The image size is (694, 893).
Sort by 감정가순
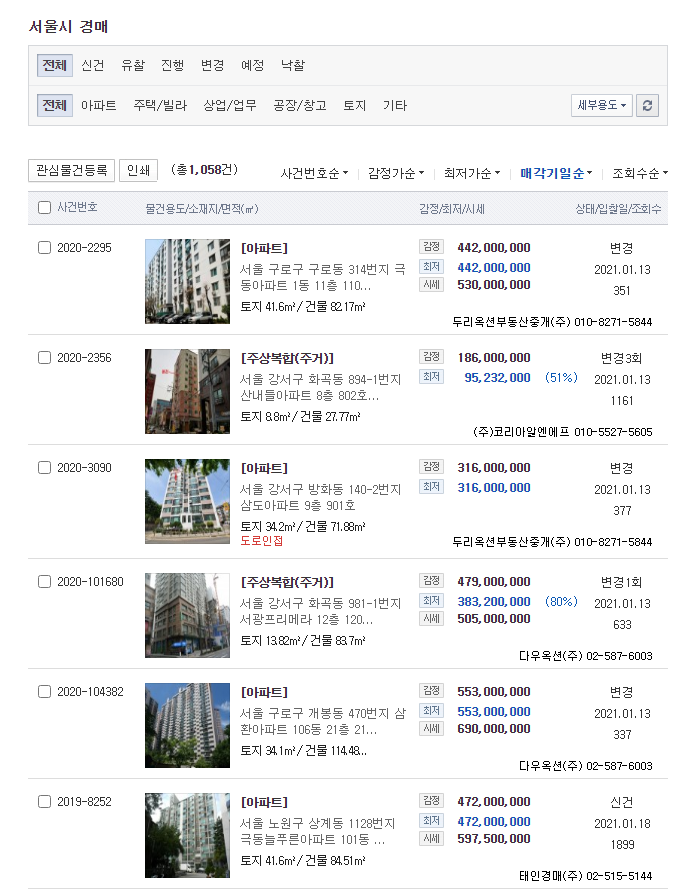tap(396, 173)
